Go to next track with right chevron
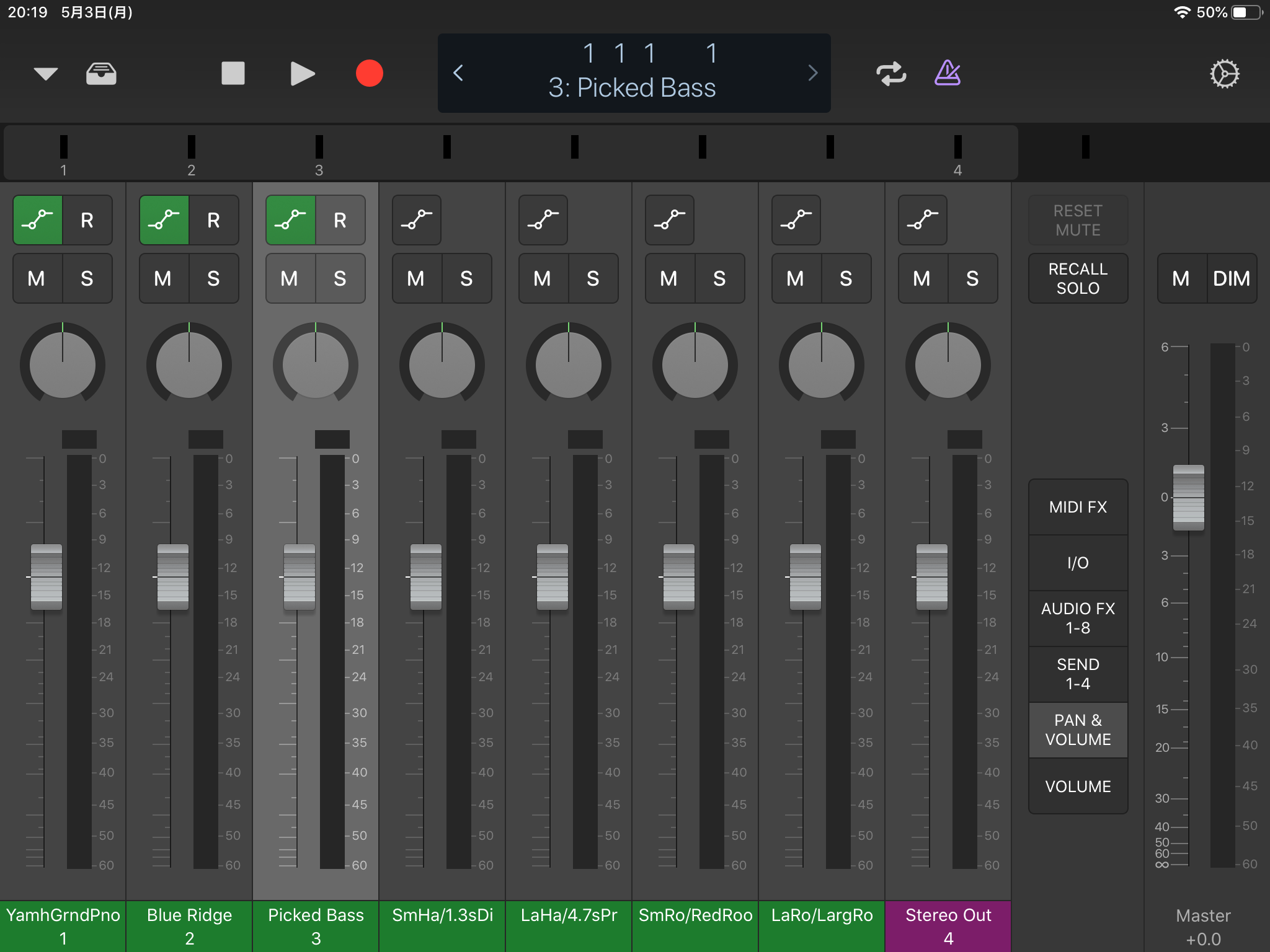This screenshot has height=952, width=1270. [813, 73]
